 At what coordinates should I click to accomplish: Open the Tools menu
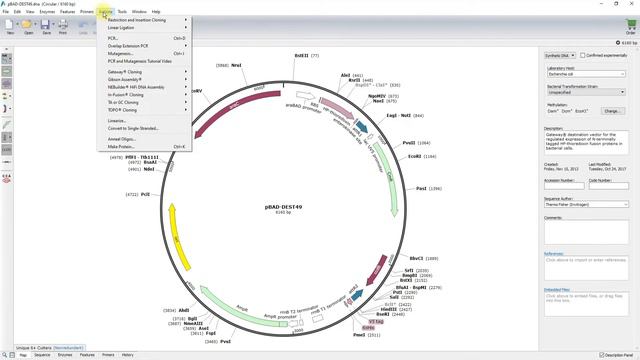[122, 12]
